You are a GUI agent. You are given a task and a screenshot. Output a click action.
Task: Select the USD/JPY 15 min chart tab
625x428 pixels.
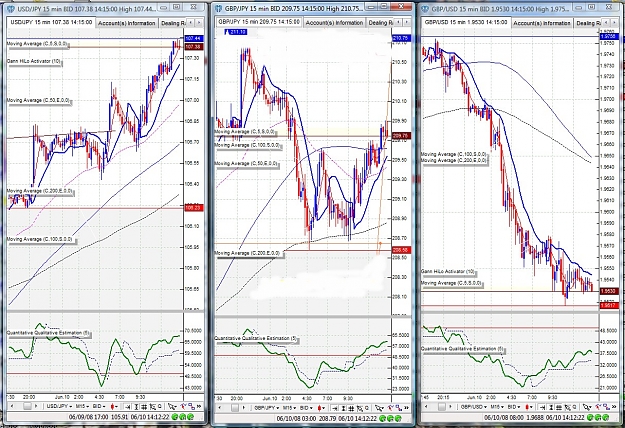(51, 22)
